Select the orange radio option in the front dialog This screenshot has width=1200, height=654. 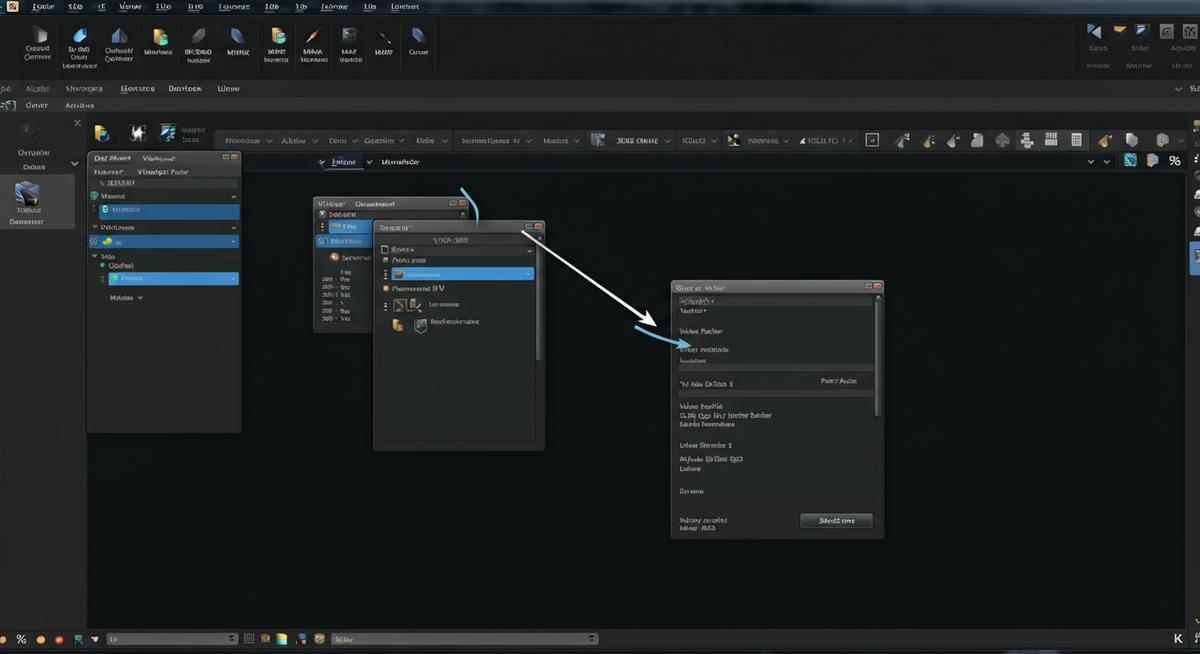[386, 288]
